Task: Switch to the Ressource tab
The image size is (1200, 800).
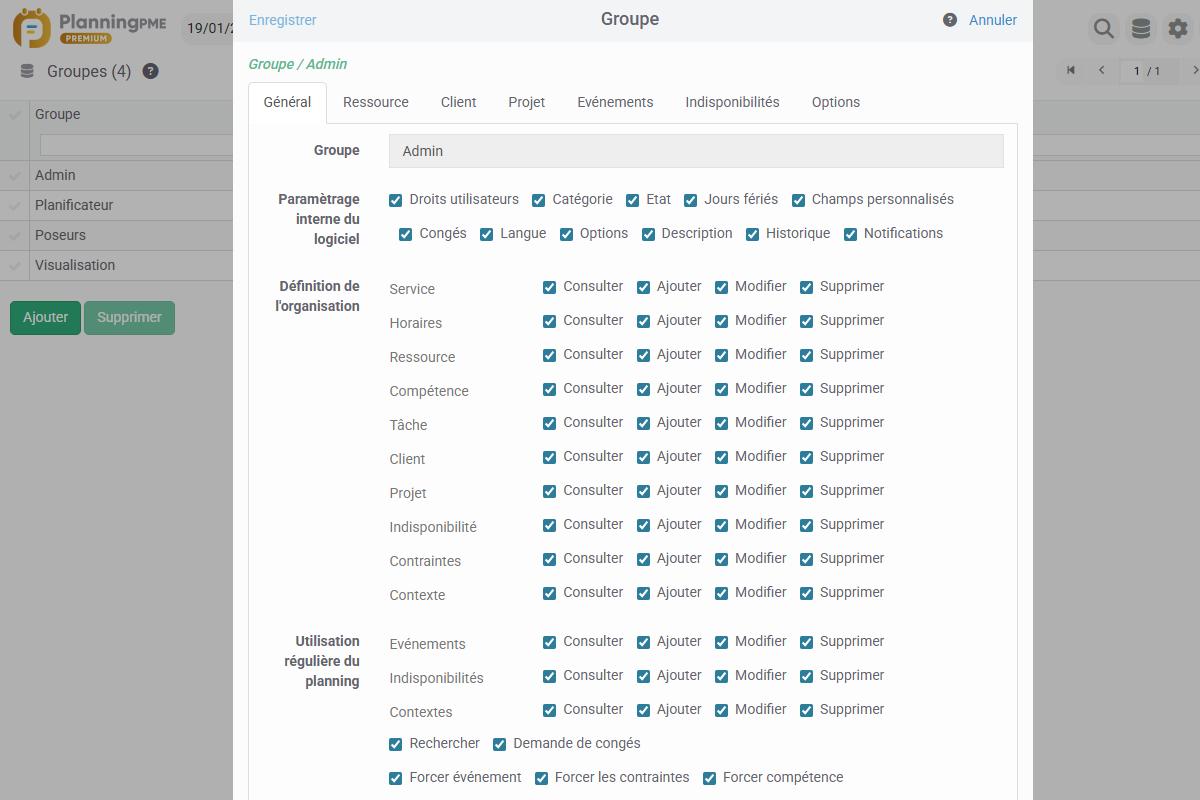Action: click(376, 102)
